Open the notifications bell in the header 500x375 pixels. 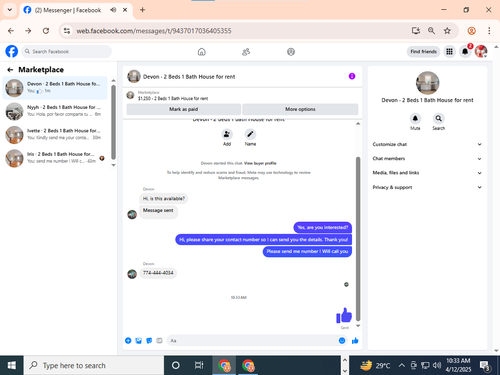pos(465,51)
